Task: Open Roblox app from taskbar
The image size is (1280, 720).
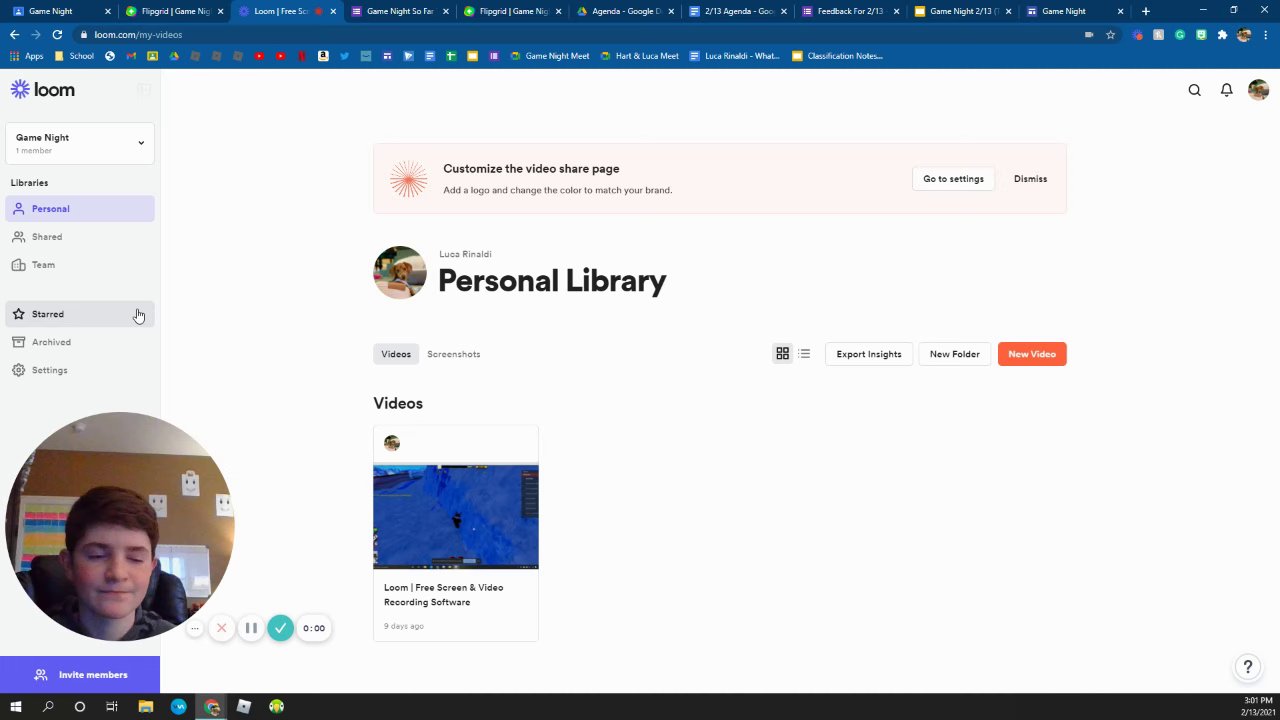Action: point(244,707)
